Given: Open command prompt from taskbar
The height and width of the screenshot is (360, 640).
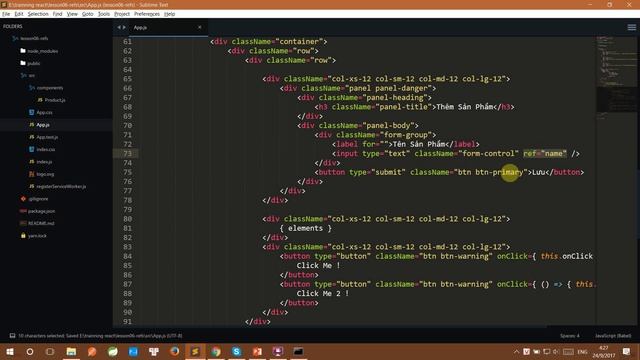Looking at the screenshot, I should [x=298, y=351].
